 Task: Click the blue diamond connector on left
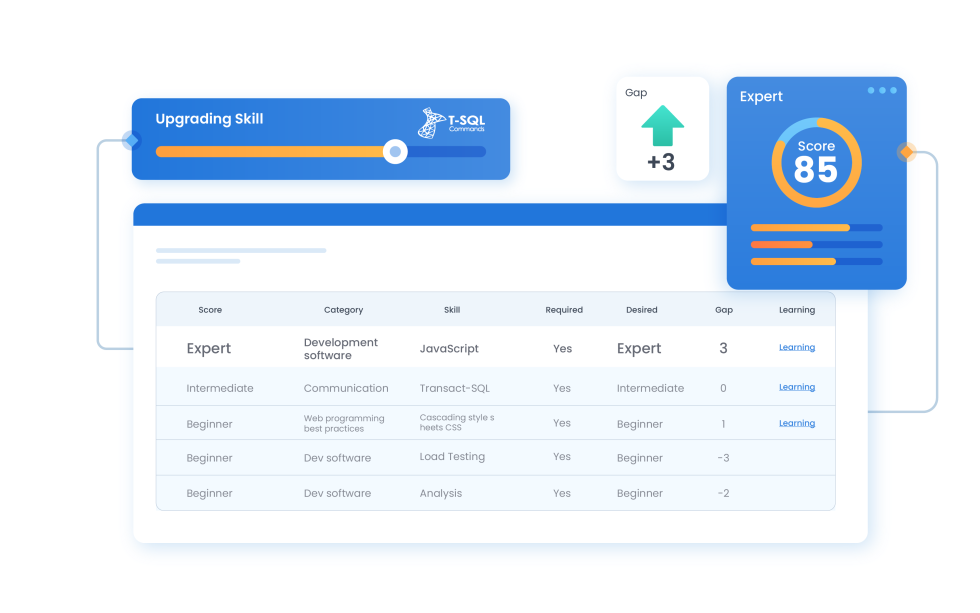point(130,141)
